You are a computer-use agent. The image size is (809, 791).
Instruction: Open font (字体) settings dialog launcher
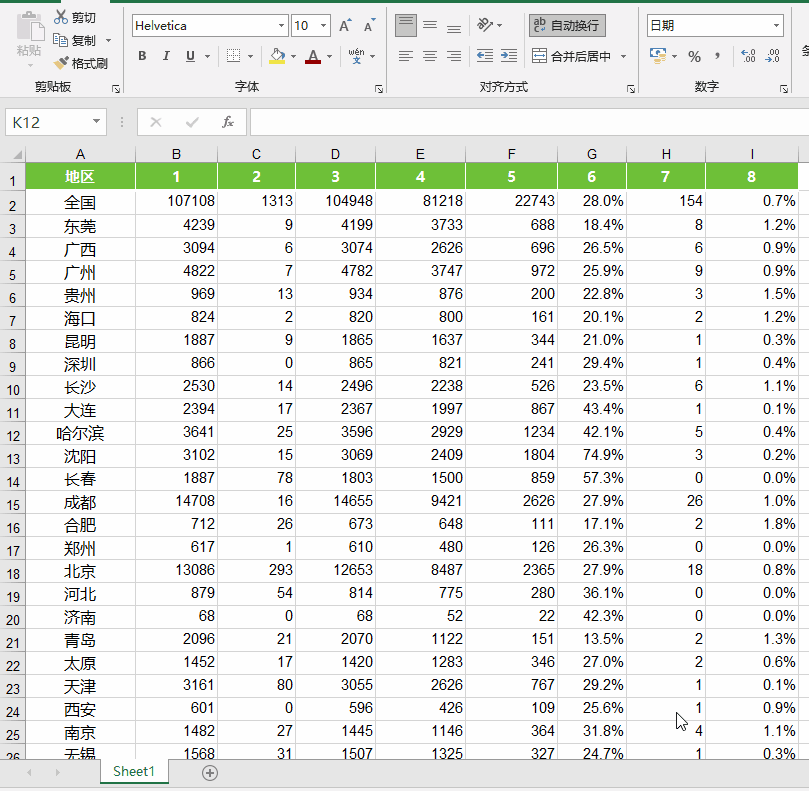pos(379,89)
